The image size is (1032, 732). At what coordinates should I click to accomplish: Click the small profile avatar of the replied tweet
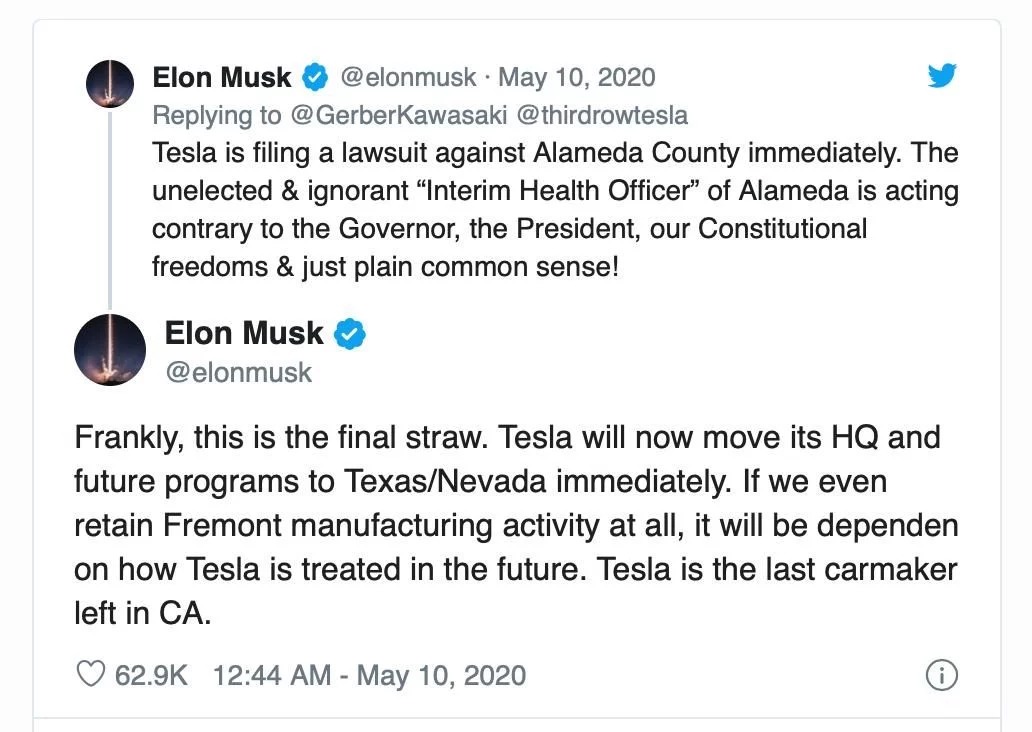pos(110,84)
